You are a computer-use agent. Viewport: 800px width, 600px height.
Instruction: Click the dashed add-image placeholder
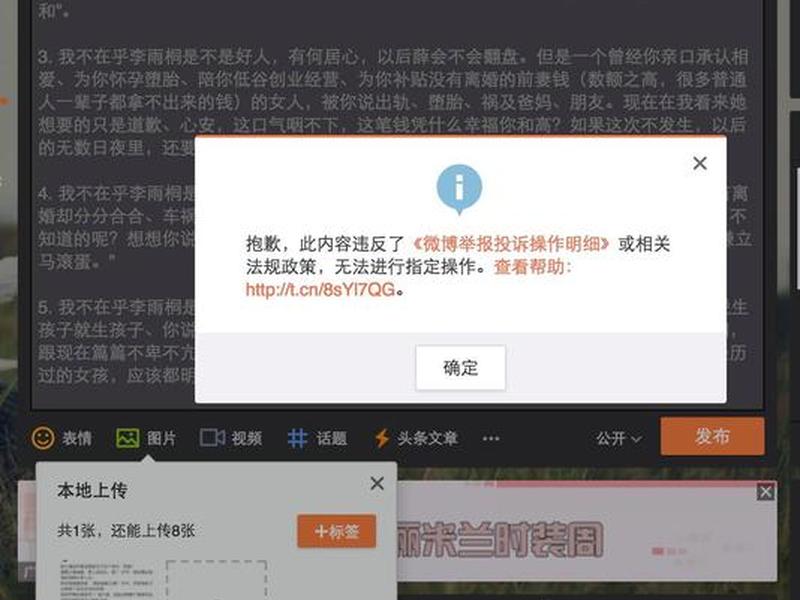(x=217, y=580)
